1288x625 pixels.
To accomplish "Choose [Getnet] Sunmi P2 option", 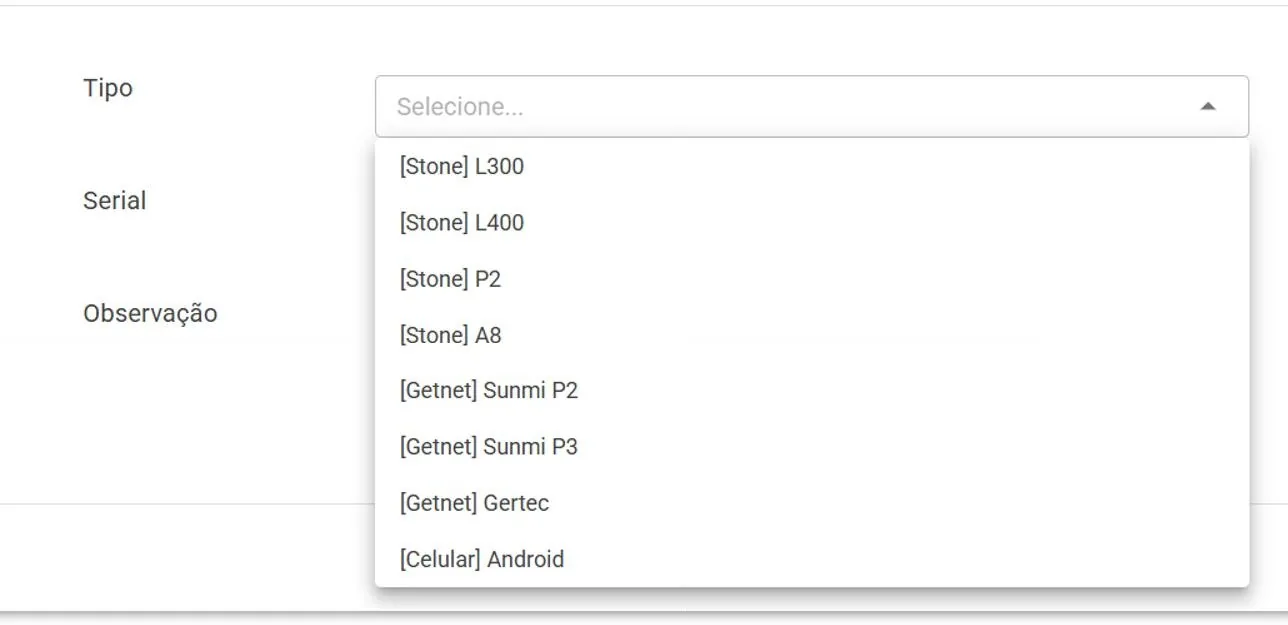I will click(x=812, y=390).
